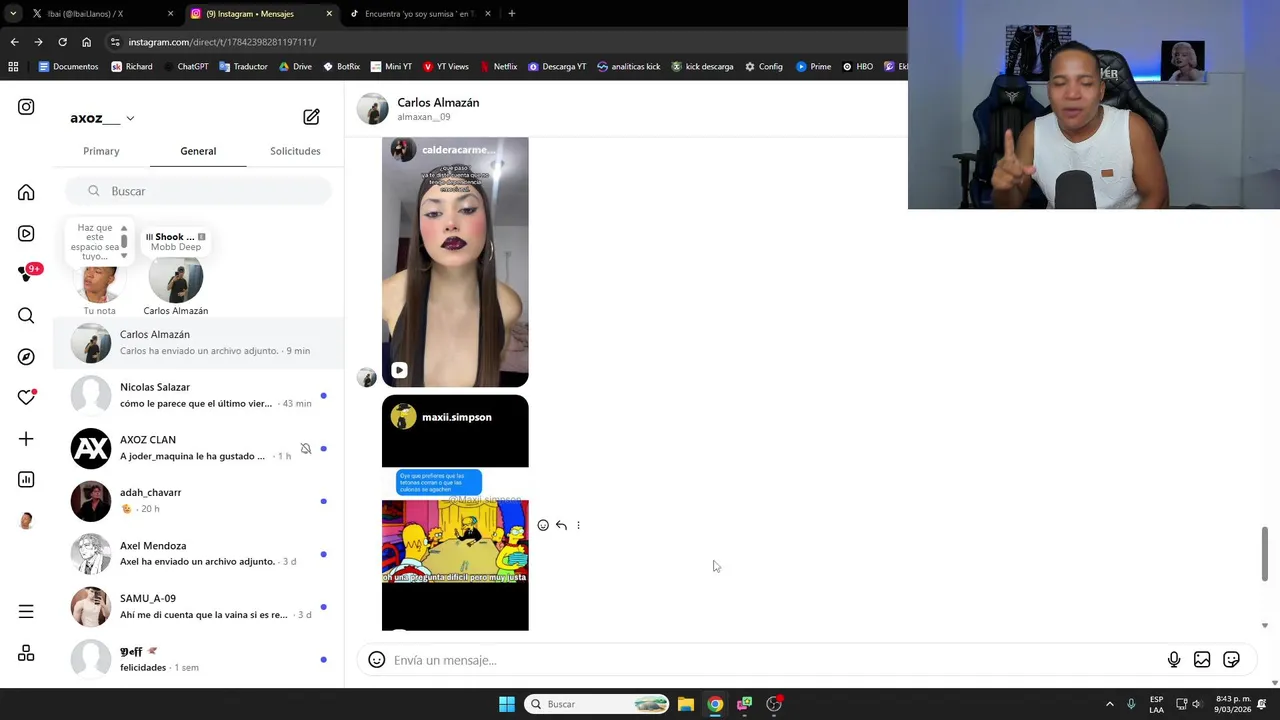1280x720 pixels.
Task: Open the Search icon in the sidebar
Action: [x=26, y=316]
